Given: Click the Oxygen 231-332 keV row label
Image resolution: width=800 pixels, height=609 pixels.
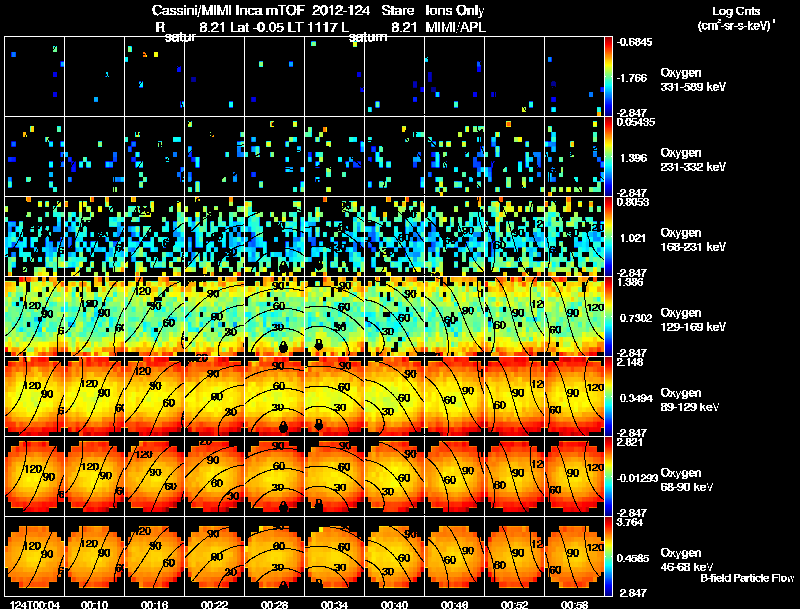Looking at the screenshot, I should pos(693,160).
